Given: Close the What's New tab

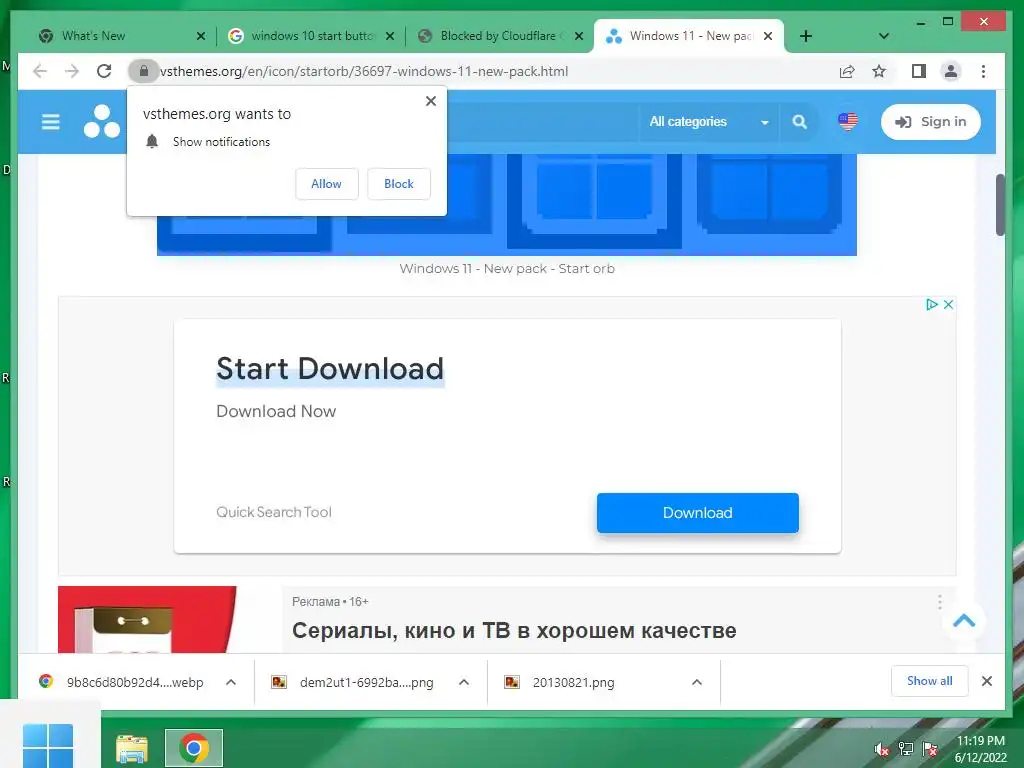Looking at the screenshot, I should 201,36.
